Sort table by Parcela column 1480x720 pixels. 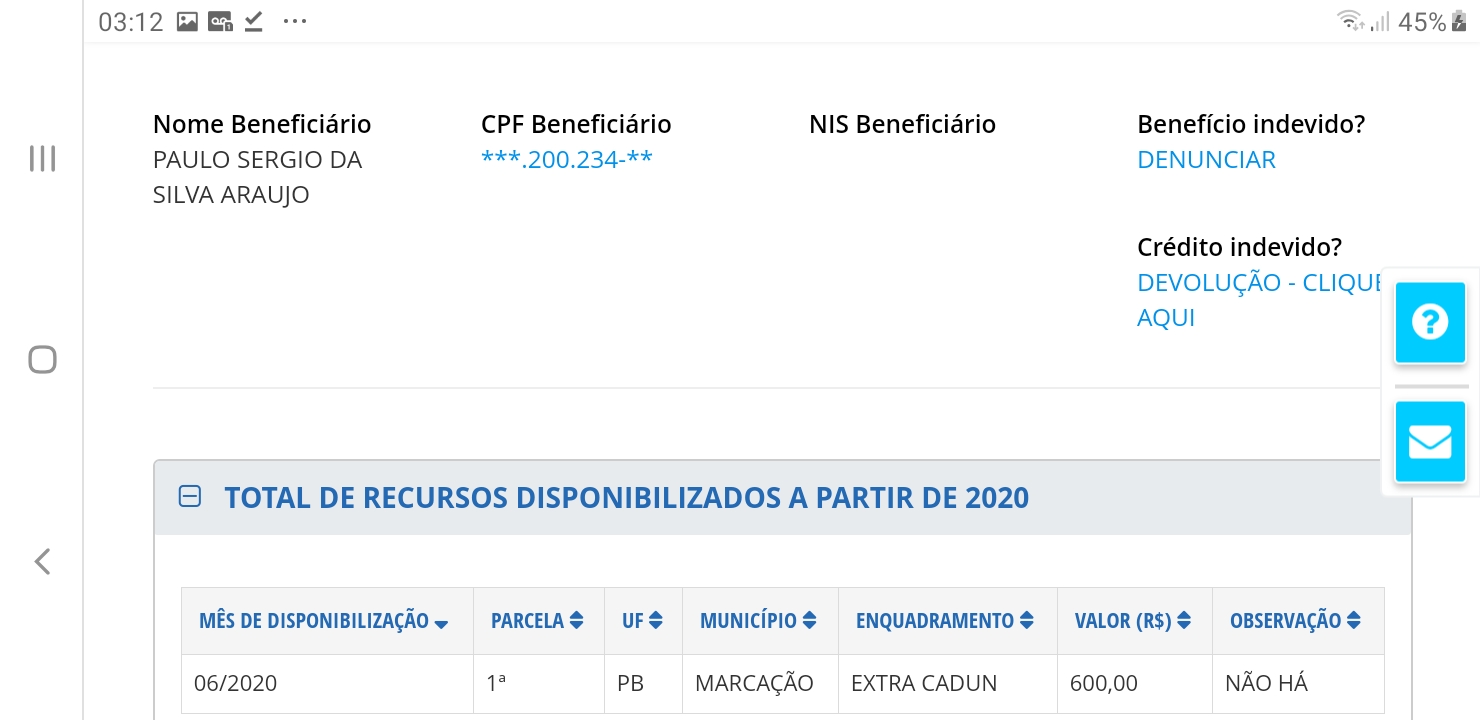(x=537, y=621)
